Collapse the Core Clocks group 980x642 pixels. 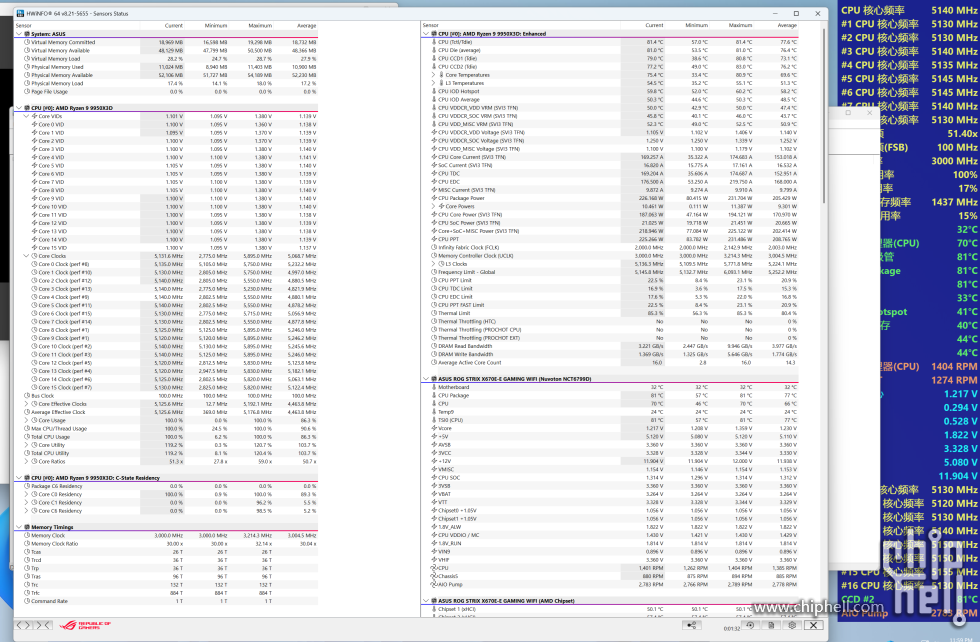click(x=26, y=256)
